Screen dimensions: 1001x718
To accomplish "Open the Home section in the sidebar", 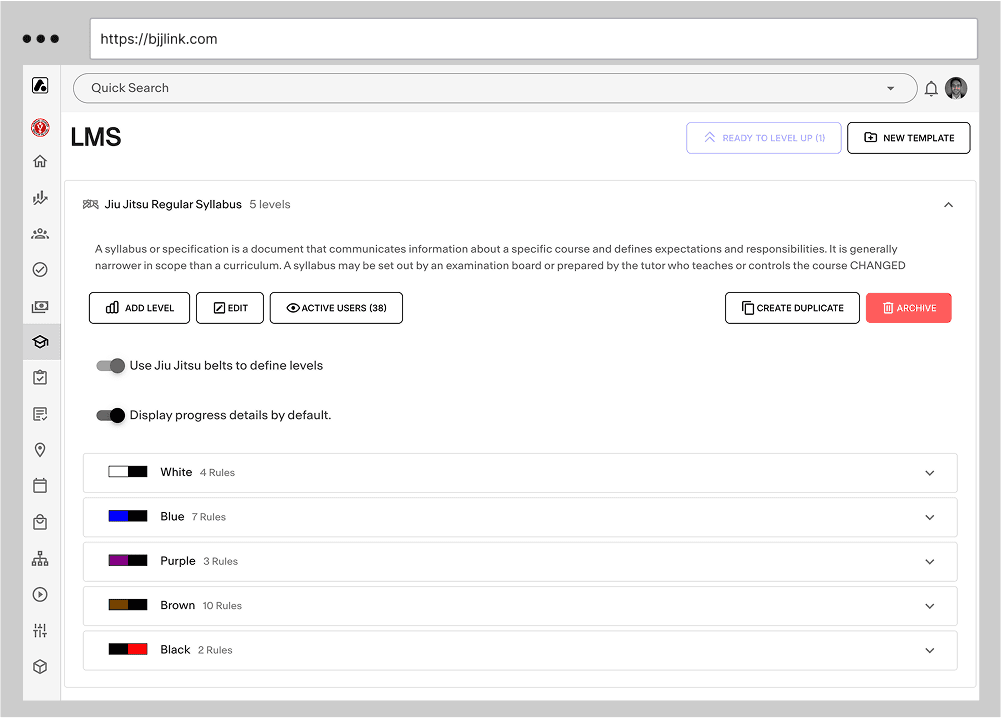I will click(40, 161).
